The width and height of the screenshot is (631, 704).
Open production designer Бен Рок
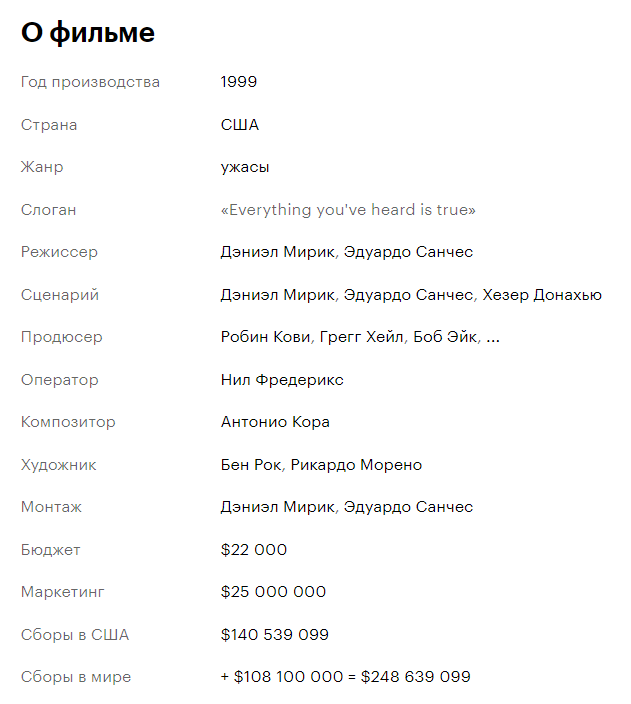251,465
